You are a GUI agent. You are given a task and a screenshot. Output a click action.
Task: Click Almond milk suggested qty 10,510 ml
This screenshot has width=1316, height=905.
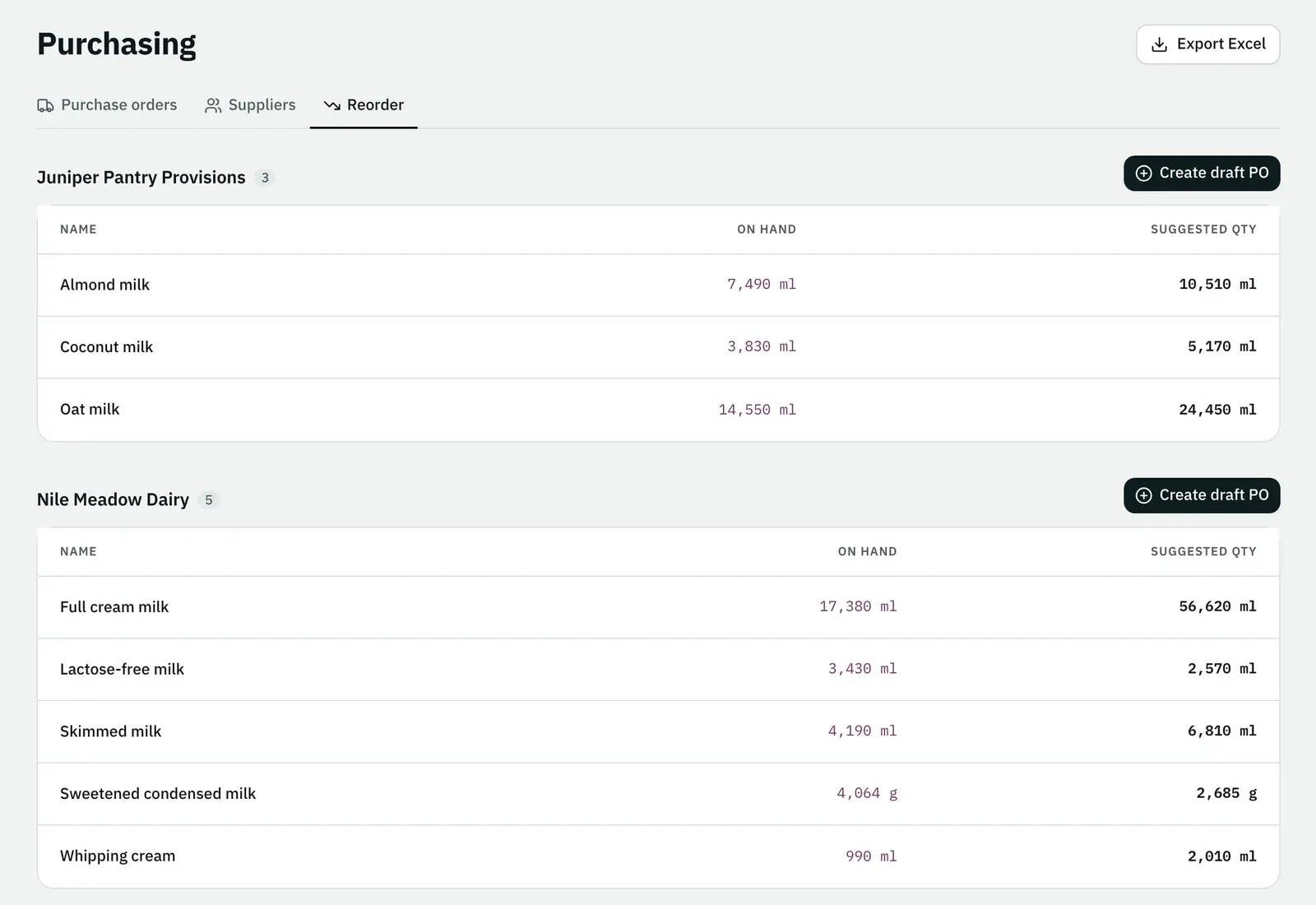click(x=1217, y=285)
